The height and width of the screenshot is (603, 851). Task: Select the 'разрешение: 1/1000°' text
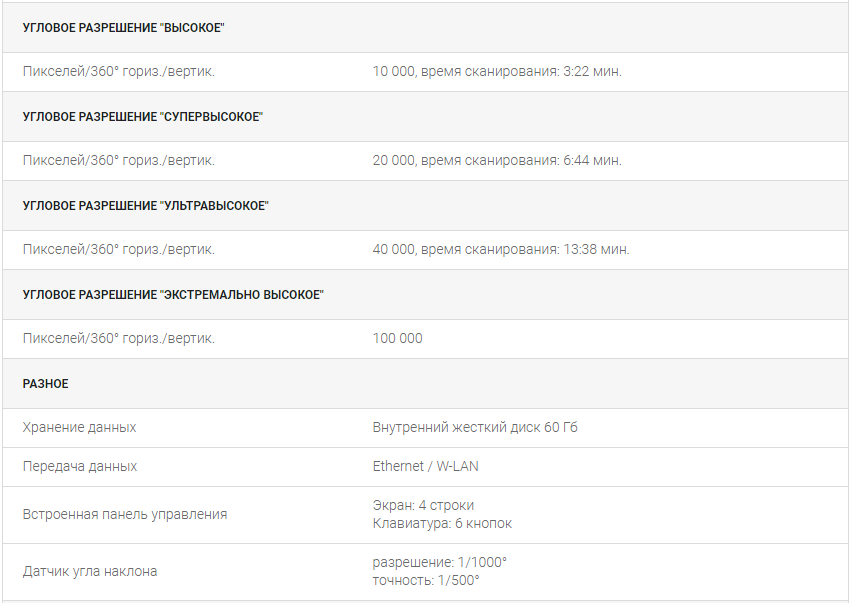click(x=440, y=562)
